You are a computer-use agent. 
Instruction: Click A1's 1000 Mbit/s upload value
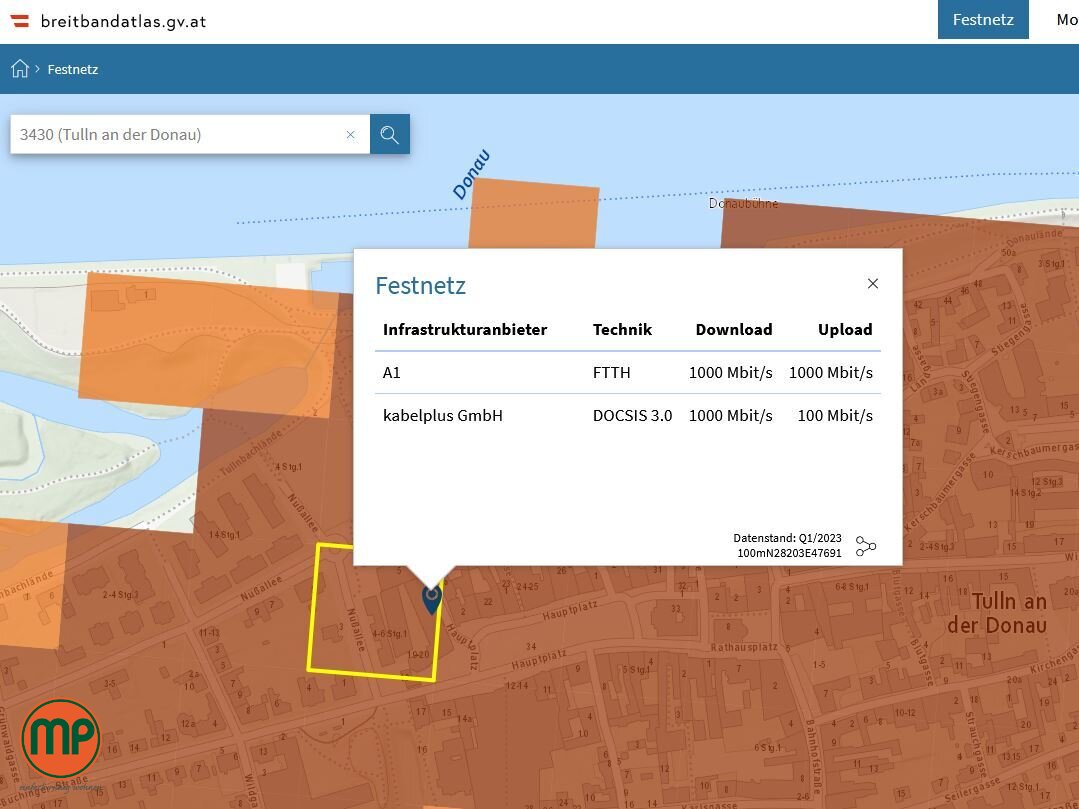(831, 373)
